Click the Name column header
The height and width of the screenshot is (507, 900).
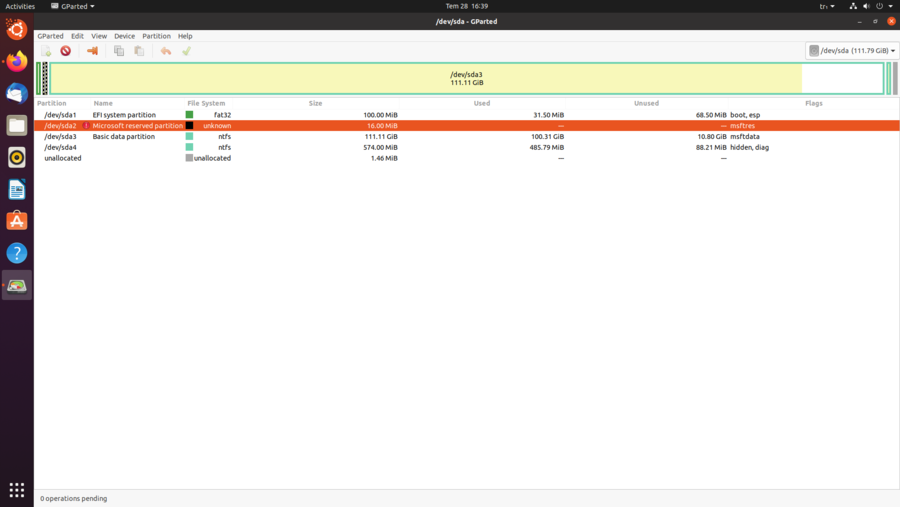point(103,103)
